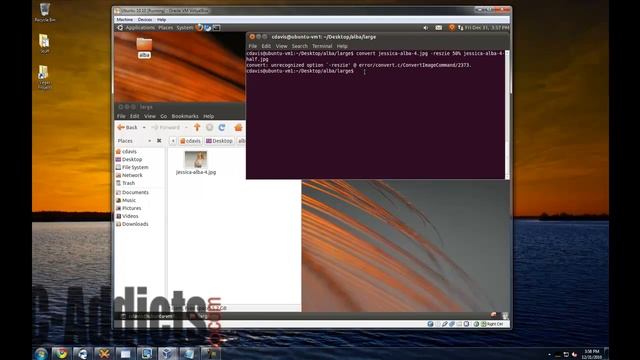Click the path bar left scroll arrow

173,141
